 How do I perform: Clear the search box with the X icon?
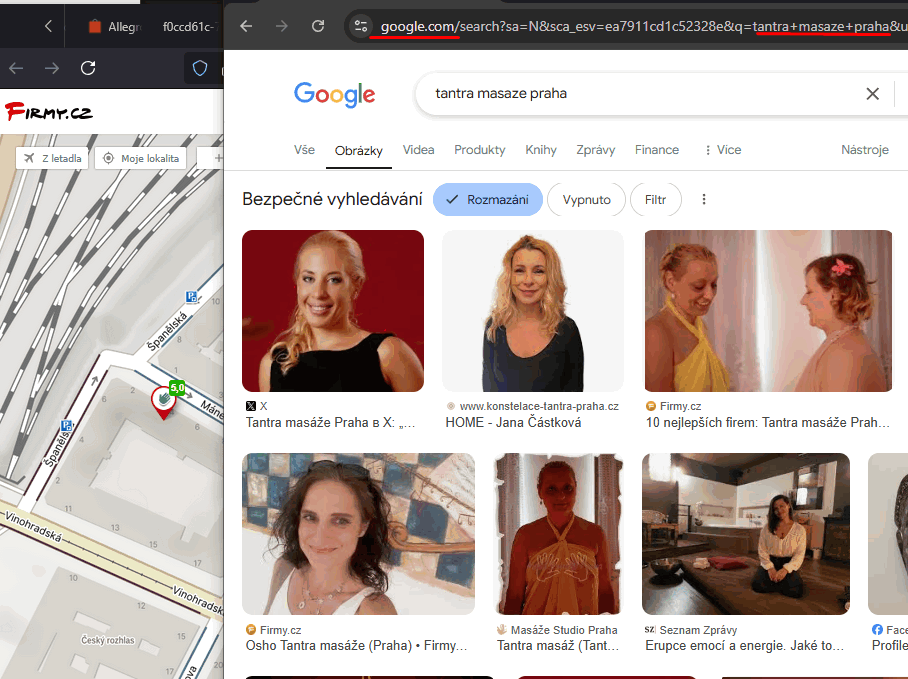(872, 94)
